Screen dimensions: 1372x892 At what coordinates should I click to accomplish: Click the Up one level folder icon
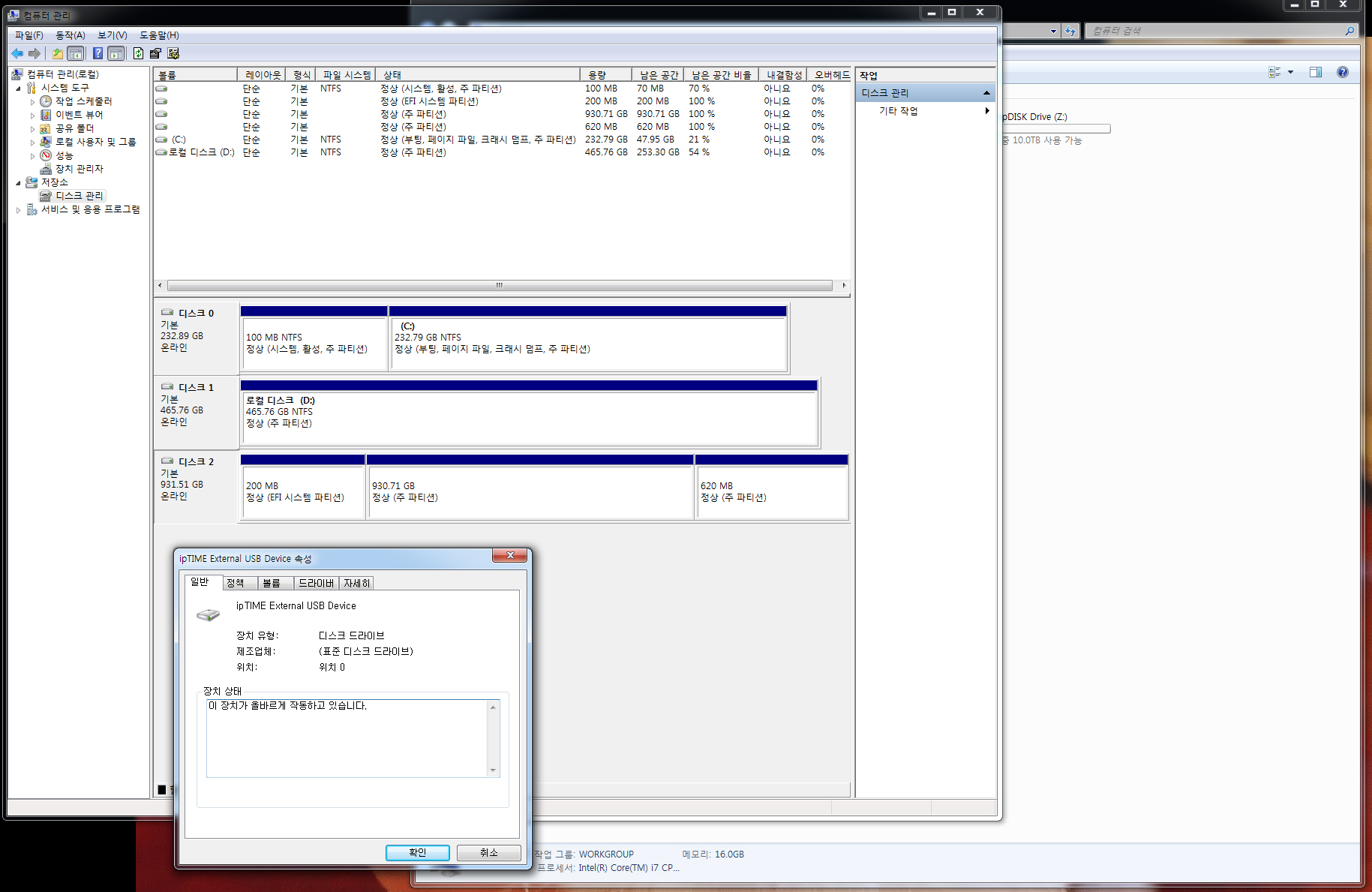(x=57, y=53)
